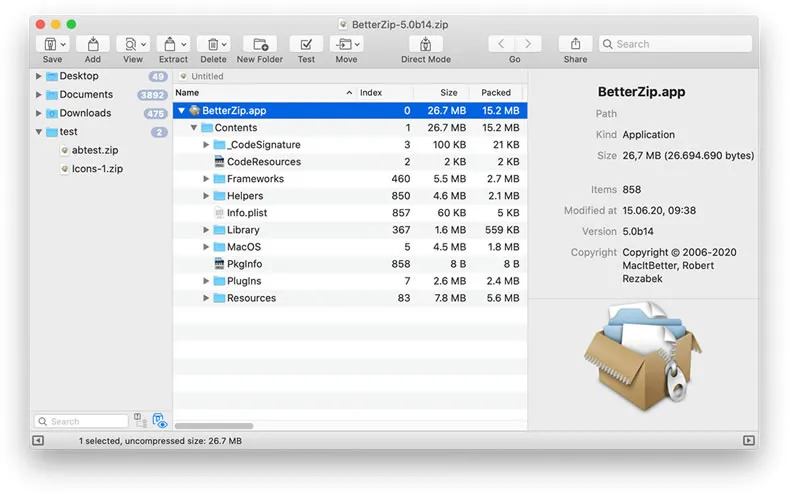
Task: Collapse the BetterZip.app row
Action: tap(181, 111)
